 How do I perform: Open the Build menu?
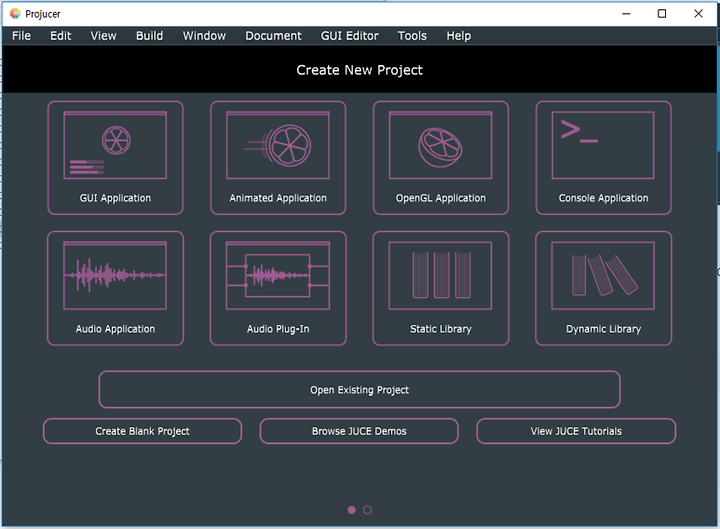pos(149,36)
